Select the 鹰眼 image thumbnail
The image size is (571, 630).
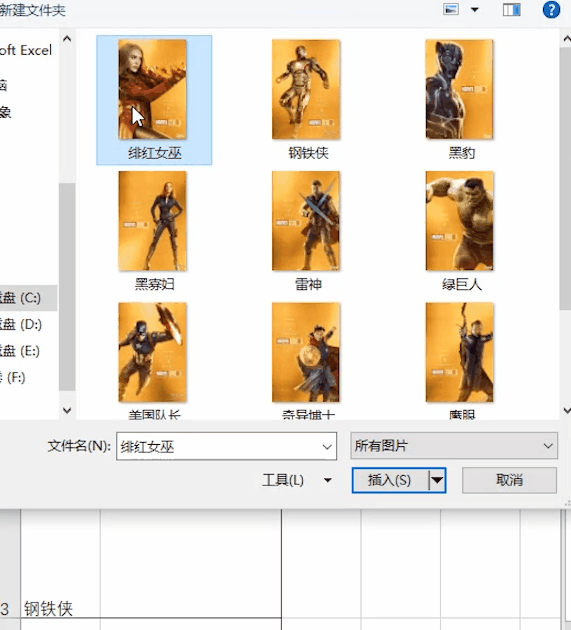(460, 352)
